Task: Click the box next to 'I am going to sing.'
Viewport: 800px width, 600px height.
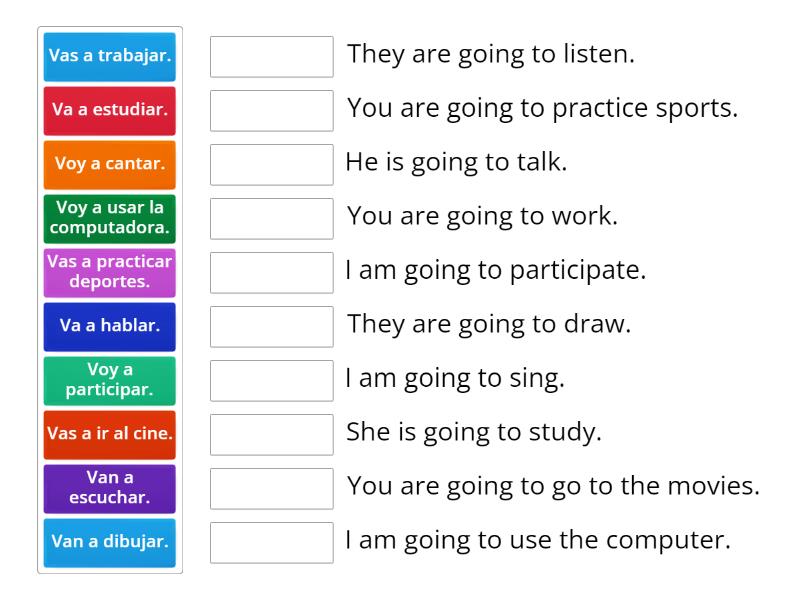Action: 272,381
